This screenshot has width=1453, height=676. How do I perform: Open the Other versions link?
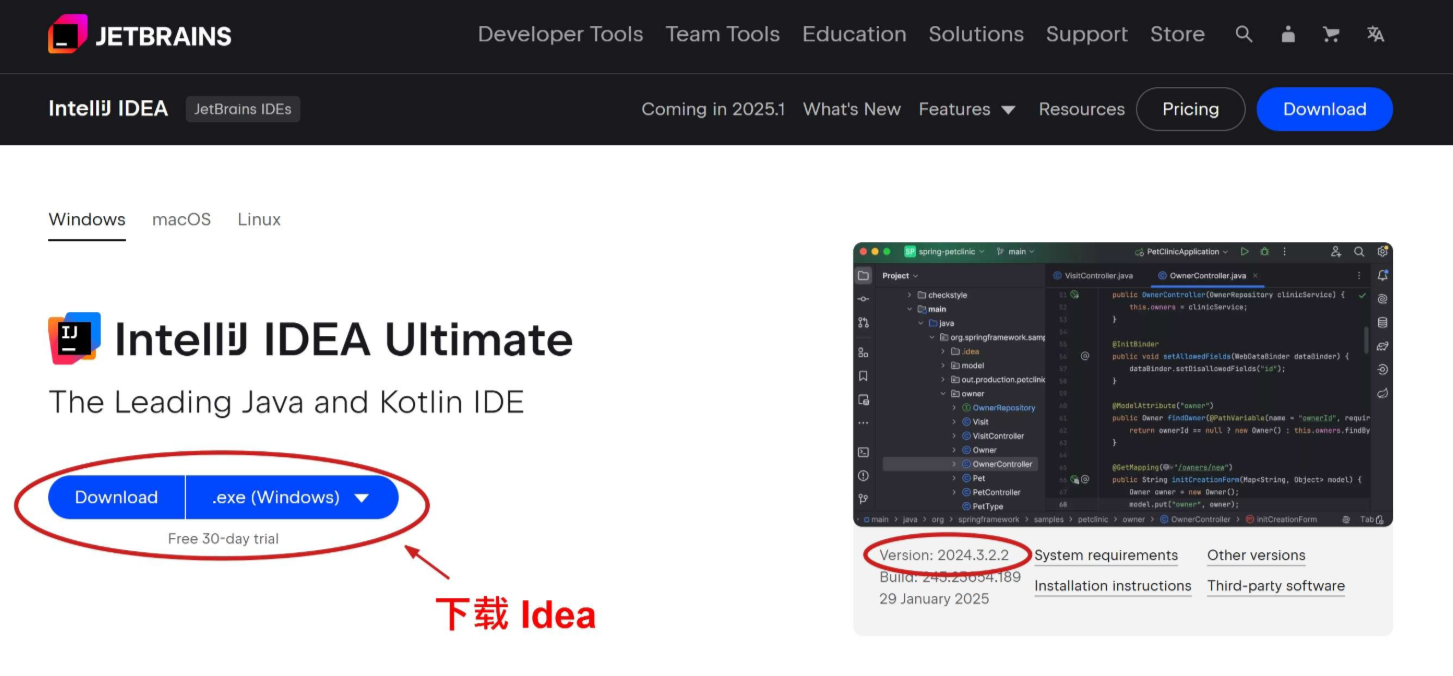(x=1256, y=555)
